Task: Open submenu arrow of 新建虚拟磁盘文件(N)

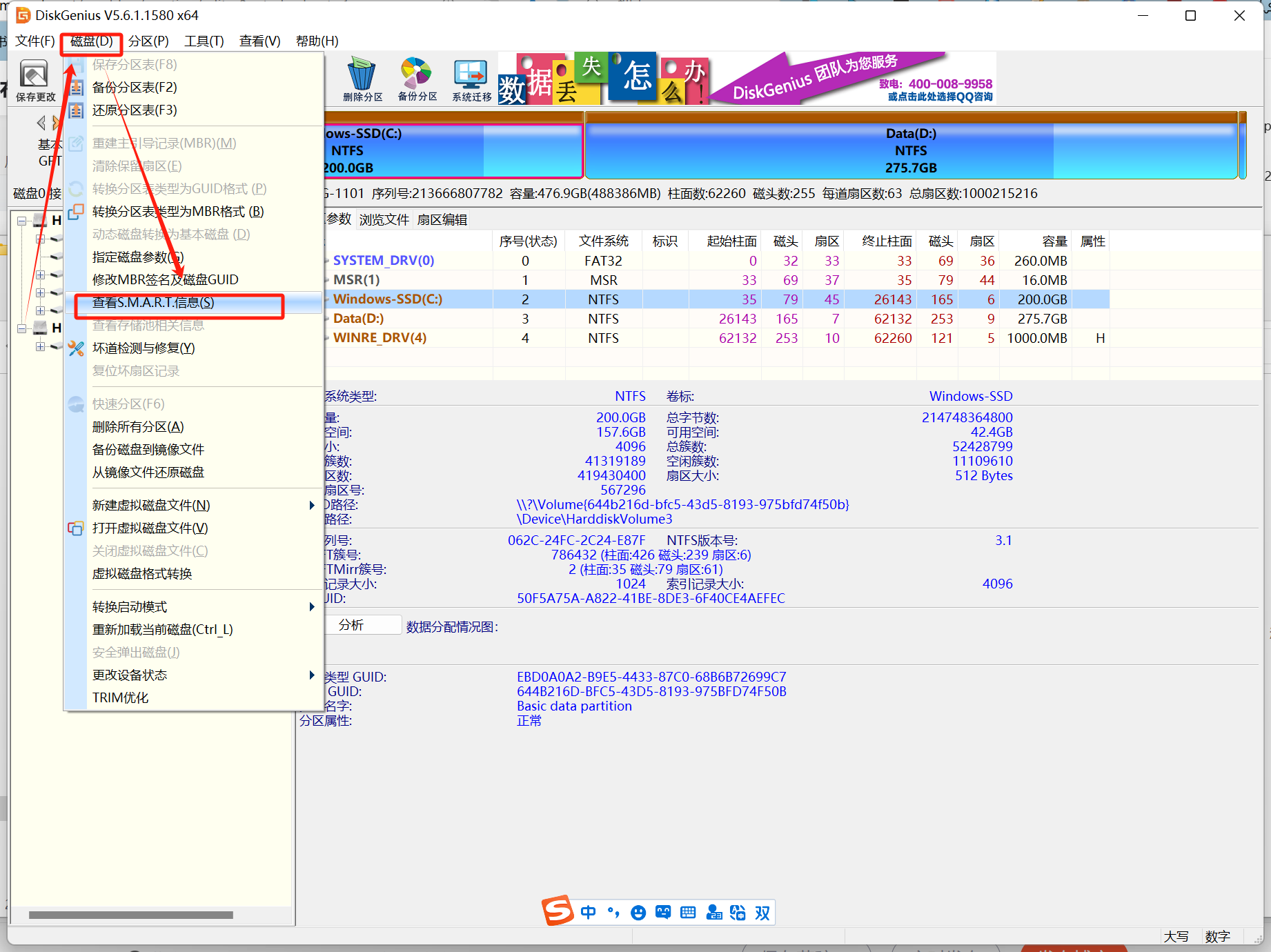Action: point(312,506)
